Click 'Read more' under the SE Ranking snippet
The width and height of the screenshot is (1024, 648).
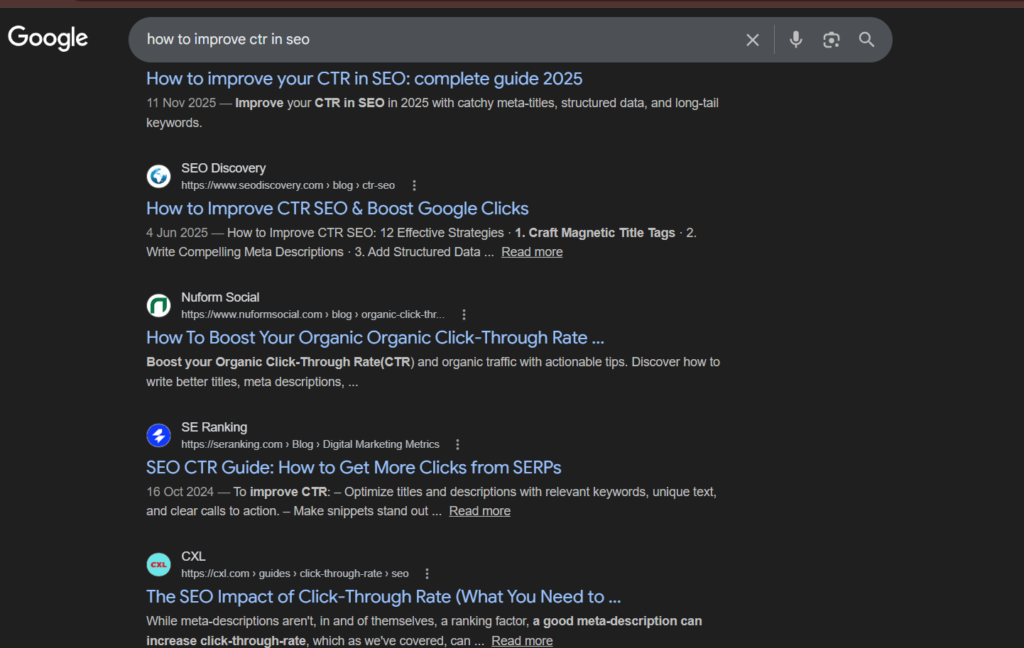(x=479, y=510)
